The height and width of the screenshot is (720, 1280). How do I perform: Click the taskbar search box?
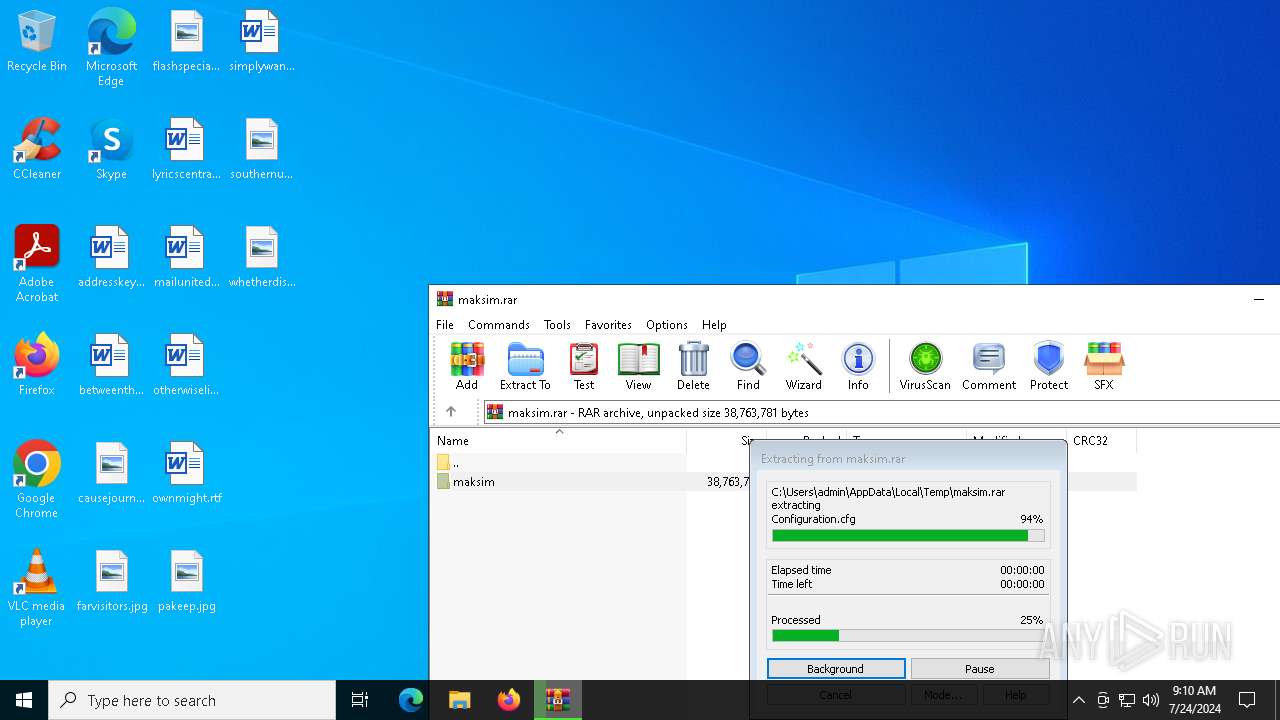192,700
